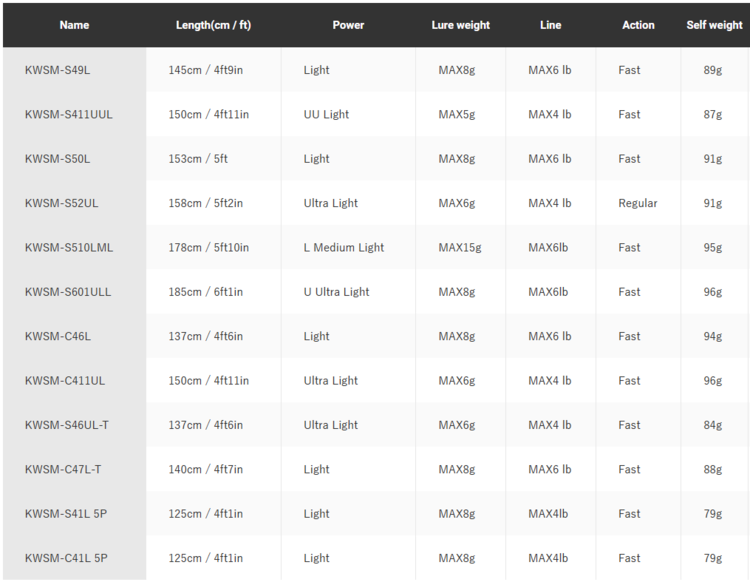The height and width of the screenshot is (582, 750).
Task: Click the Name column header
Action: click(x=74, y=25)
